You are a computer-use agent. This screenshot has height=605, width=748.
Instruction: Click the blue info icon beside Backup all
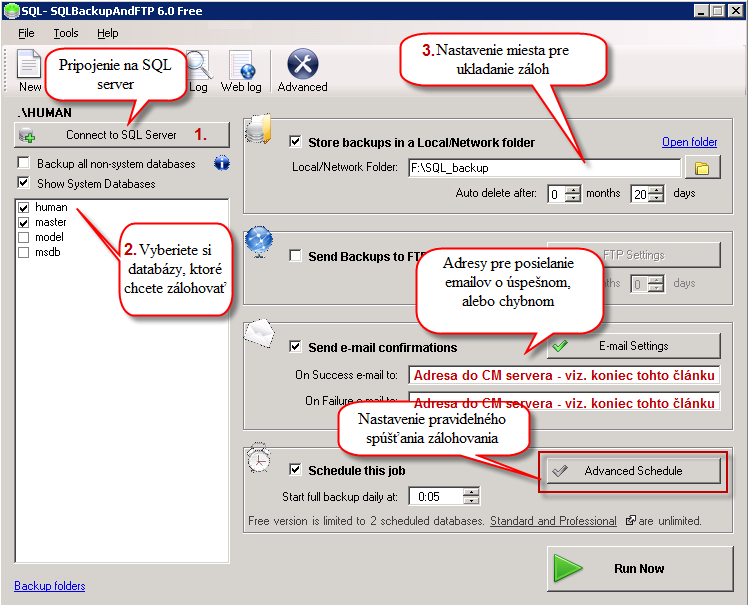point(222,164)
